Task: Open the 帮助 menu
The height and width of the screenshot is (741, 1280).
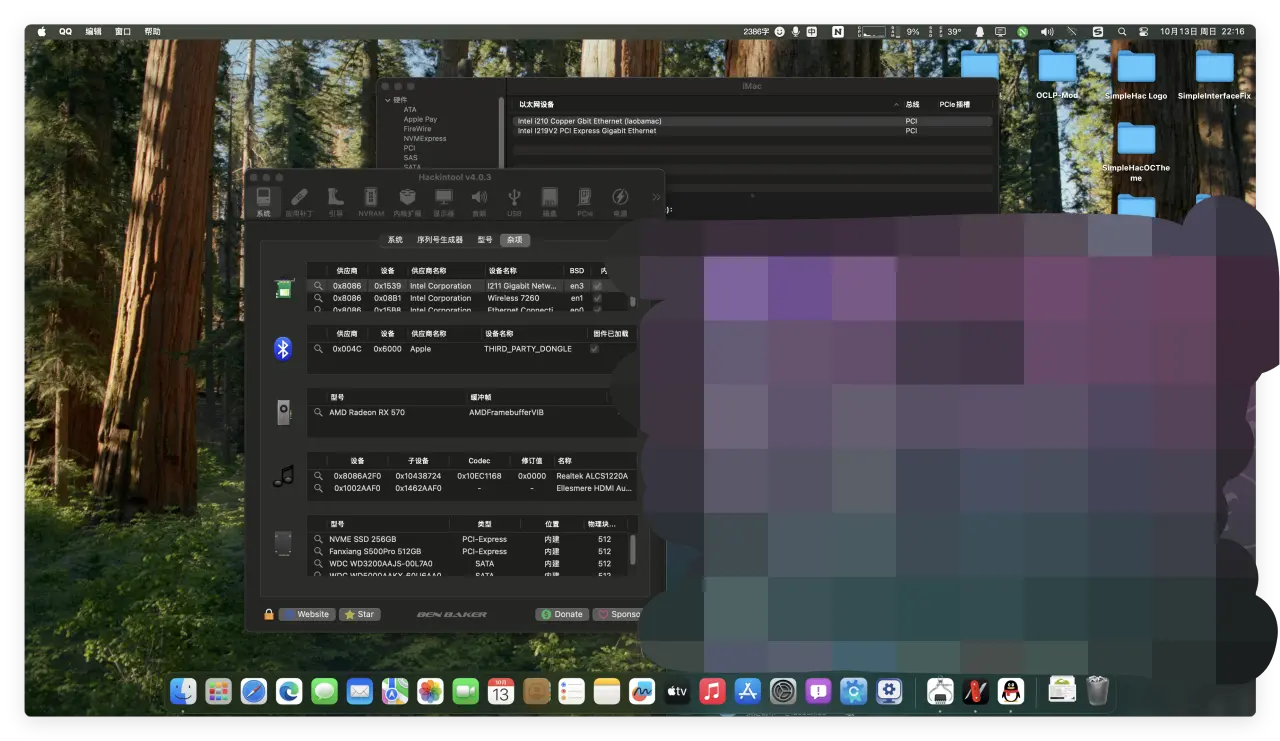Action: [152, 32]
